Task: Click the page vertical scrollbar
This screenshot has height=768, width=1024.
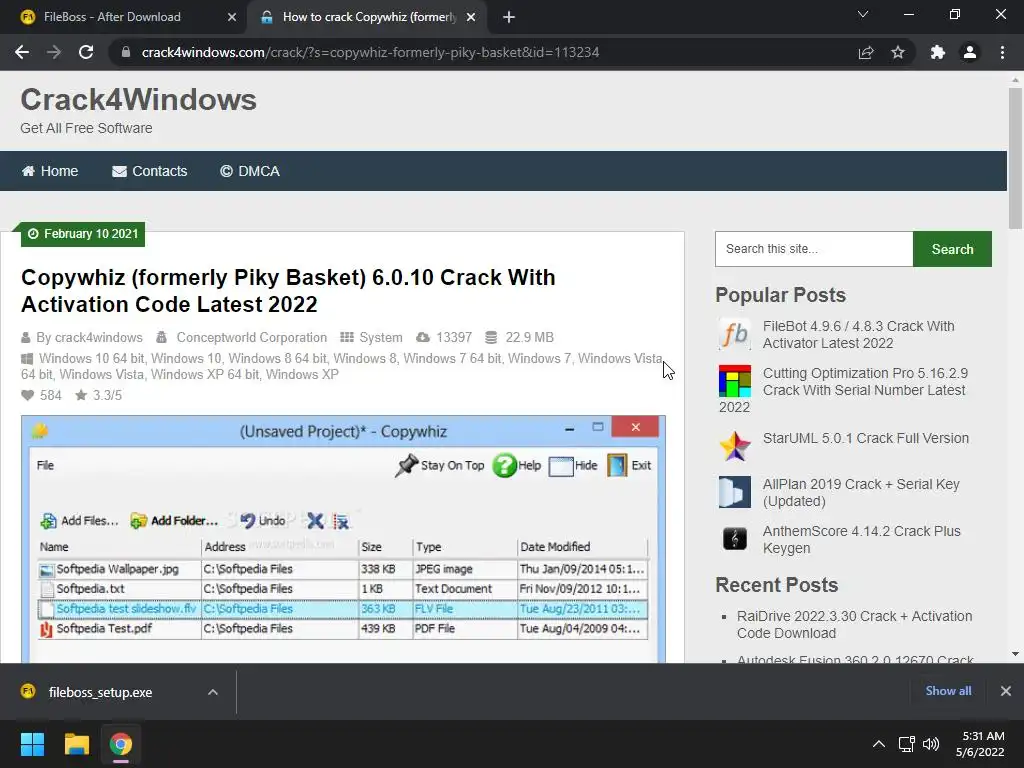Action: tap(1015, 159)
